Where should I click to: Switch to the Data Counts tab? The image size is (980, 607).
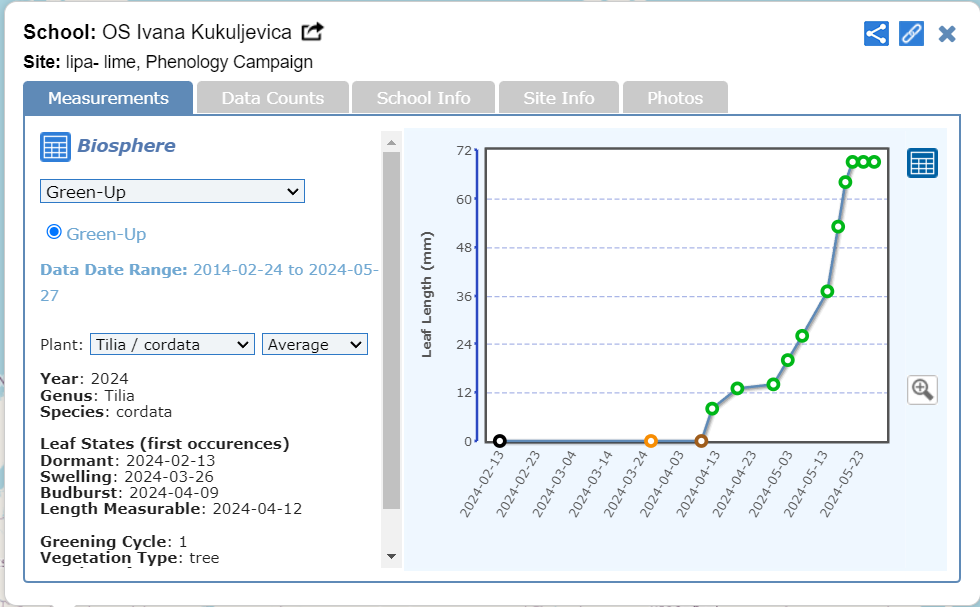pyautogui.click(x=273, y=98)
